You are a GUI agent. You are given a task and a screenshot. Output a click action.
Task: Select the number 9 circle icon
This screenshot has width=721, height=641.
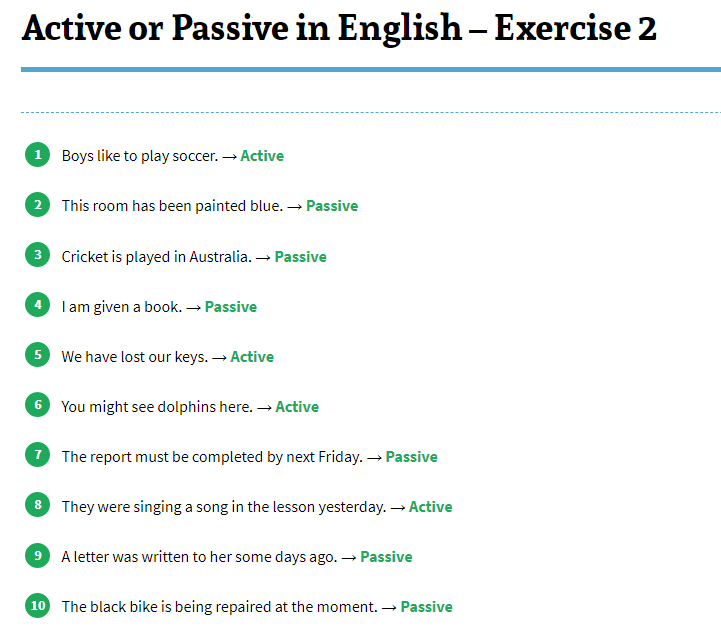click(x=37, y=555)
